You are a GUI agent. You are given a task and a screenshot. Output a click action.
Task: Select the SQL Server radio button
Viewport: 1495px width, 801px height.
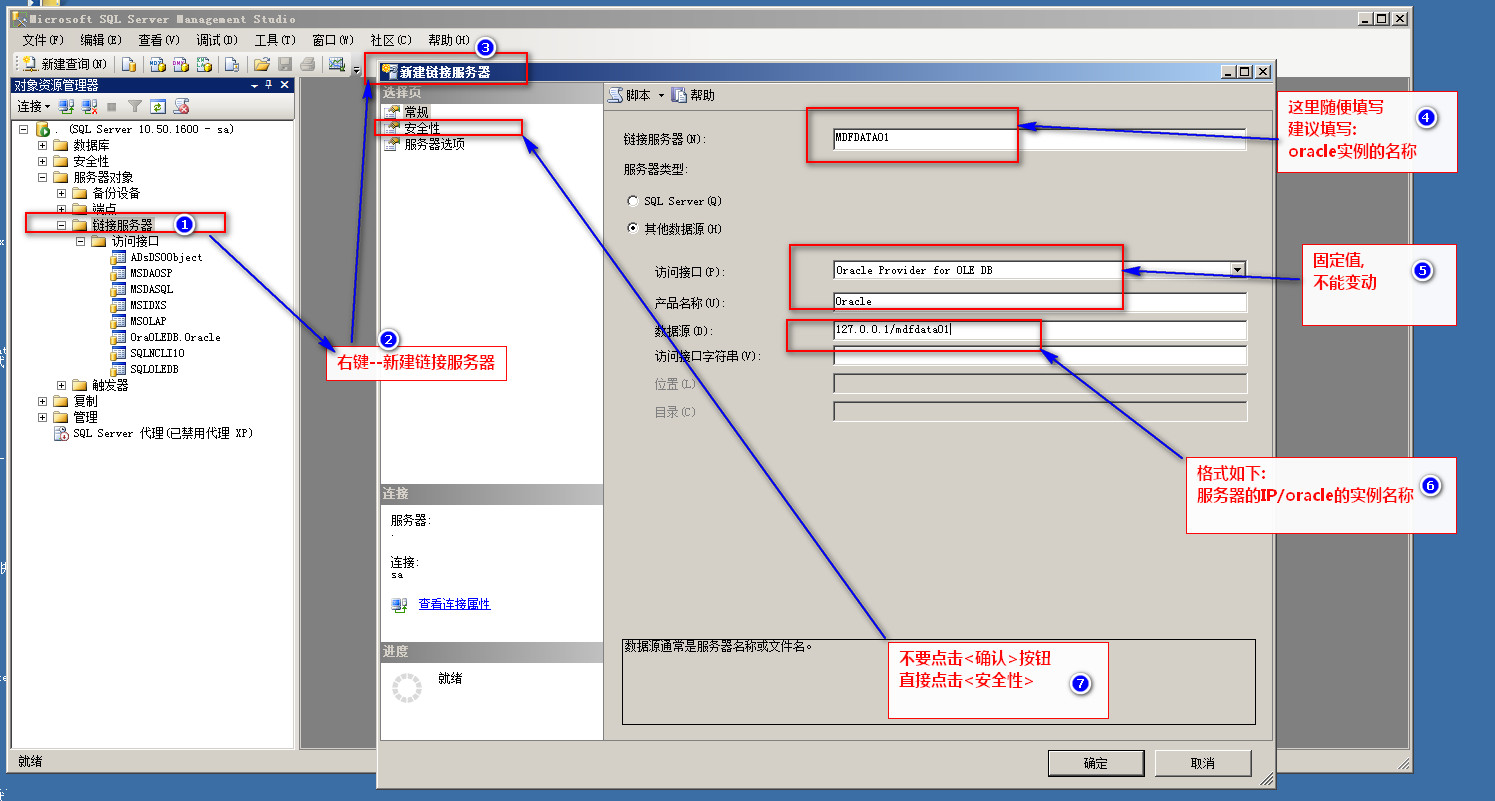(x=632, y=201)
